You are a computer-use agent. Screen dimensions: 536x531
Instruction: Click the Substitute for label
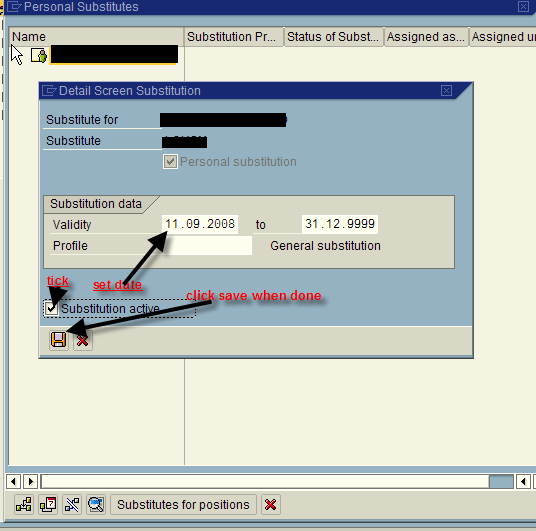[82, 120]
